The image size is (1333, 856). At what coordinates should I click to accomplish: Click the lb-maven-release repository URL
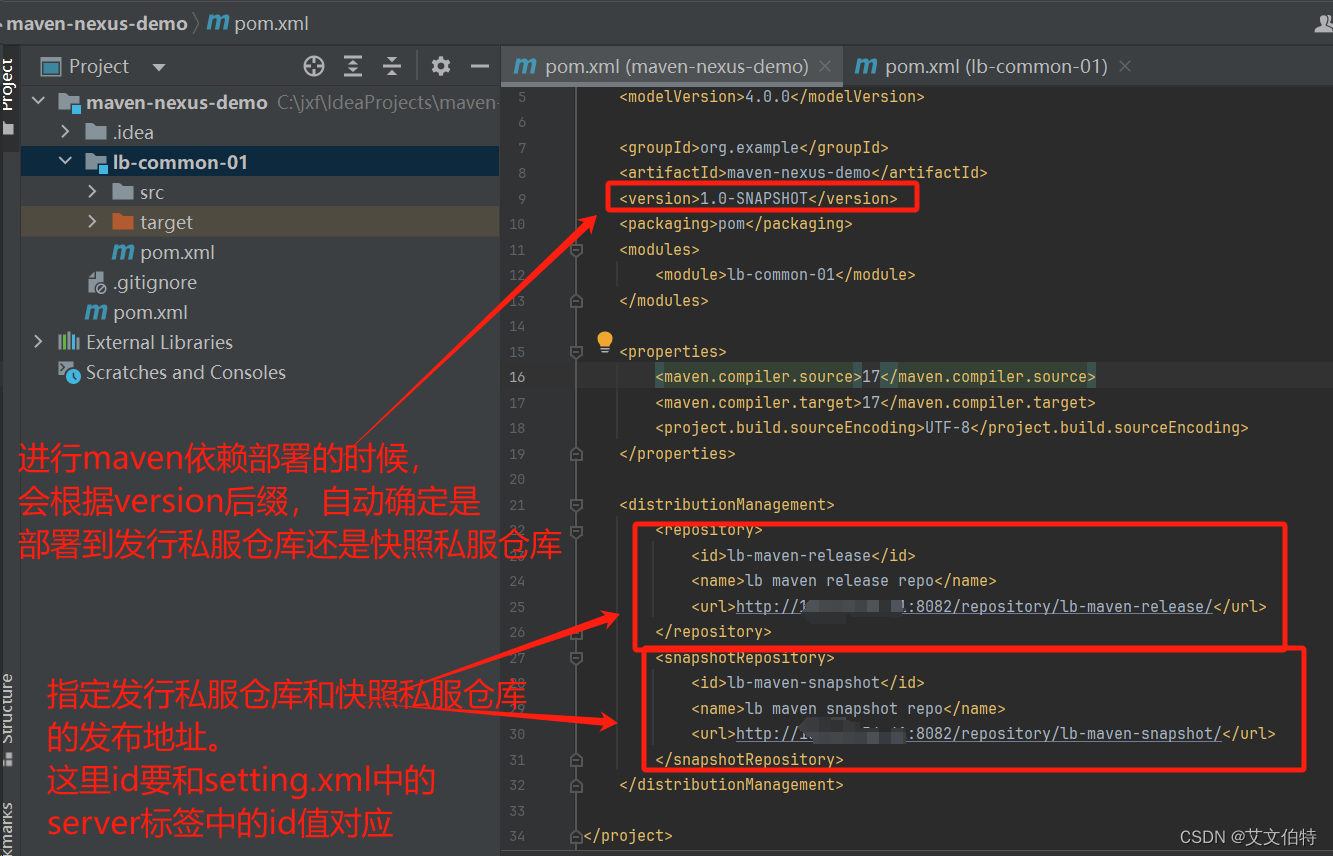[974, 606]
